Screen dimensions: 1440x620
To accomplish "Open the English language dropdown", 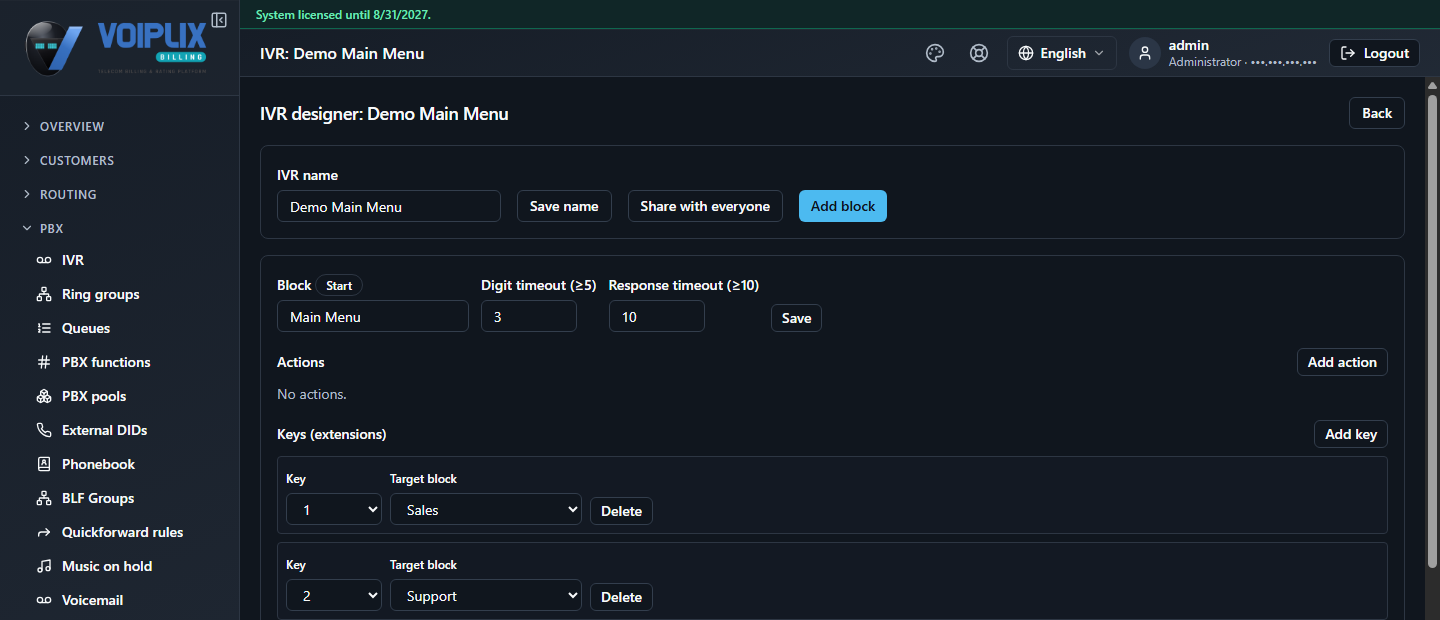I will (1062, 53).
